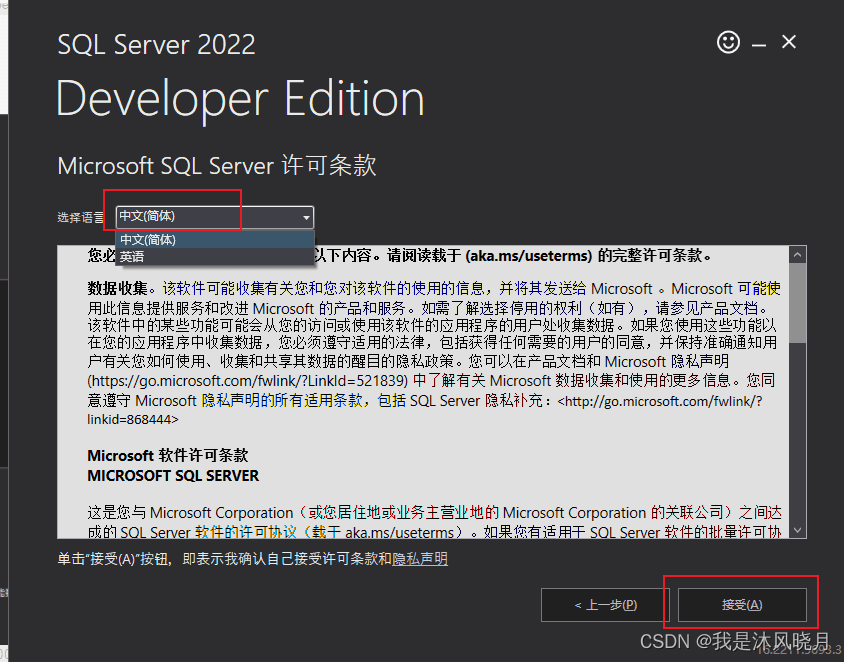Screen dimensions: 844x662
Task: Click the 数据收集 bold paragraph heading
Action: [117, 288]
